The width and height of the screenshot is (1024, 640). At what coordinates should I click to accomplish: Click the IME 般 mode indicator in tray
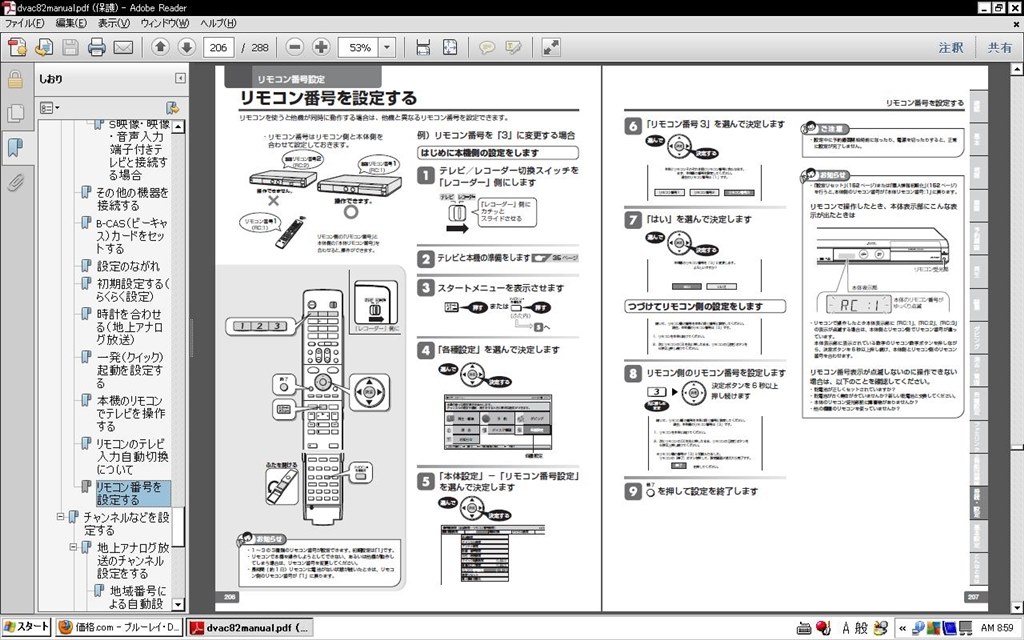pyautogui.click(x=861, y=628)
